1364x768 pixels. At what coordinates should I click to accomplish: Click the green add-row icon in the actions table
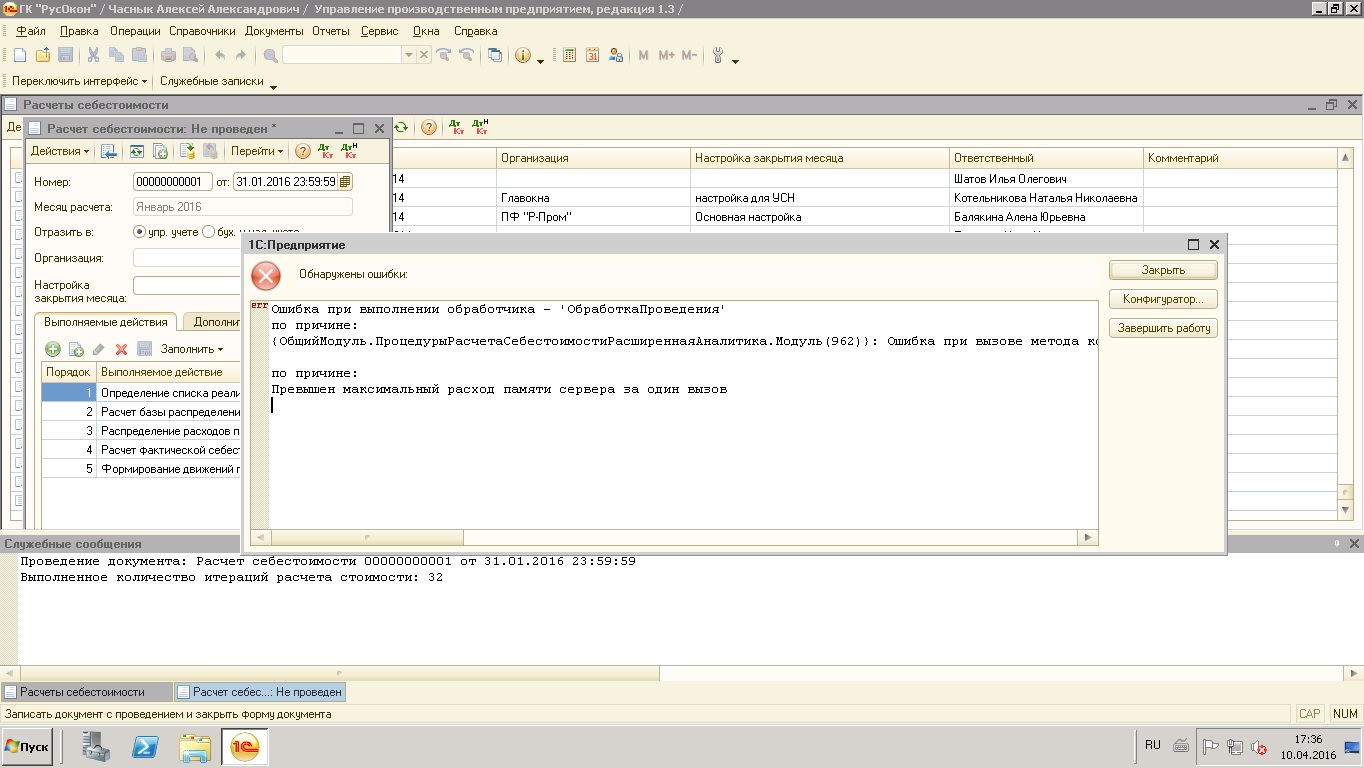(x=53, y=349)
